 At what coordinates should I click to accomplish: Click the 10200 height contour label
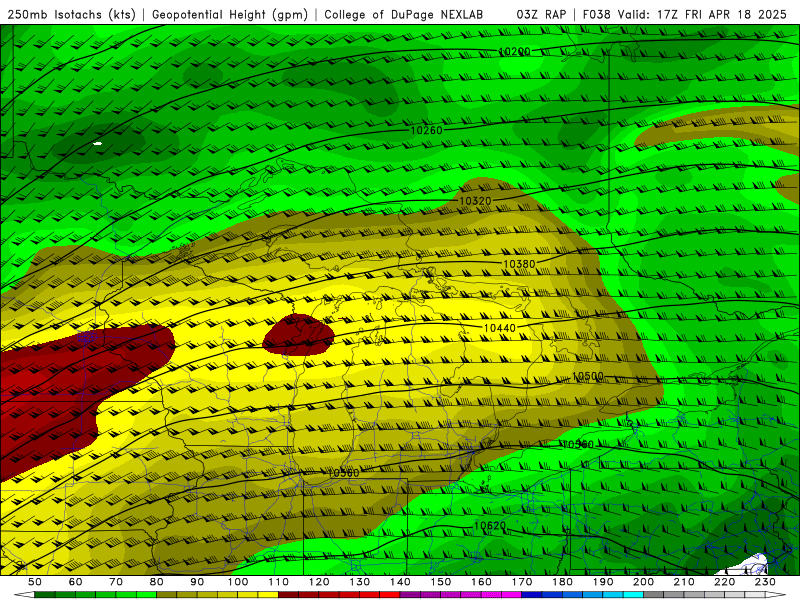point(514,52)
